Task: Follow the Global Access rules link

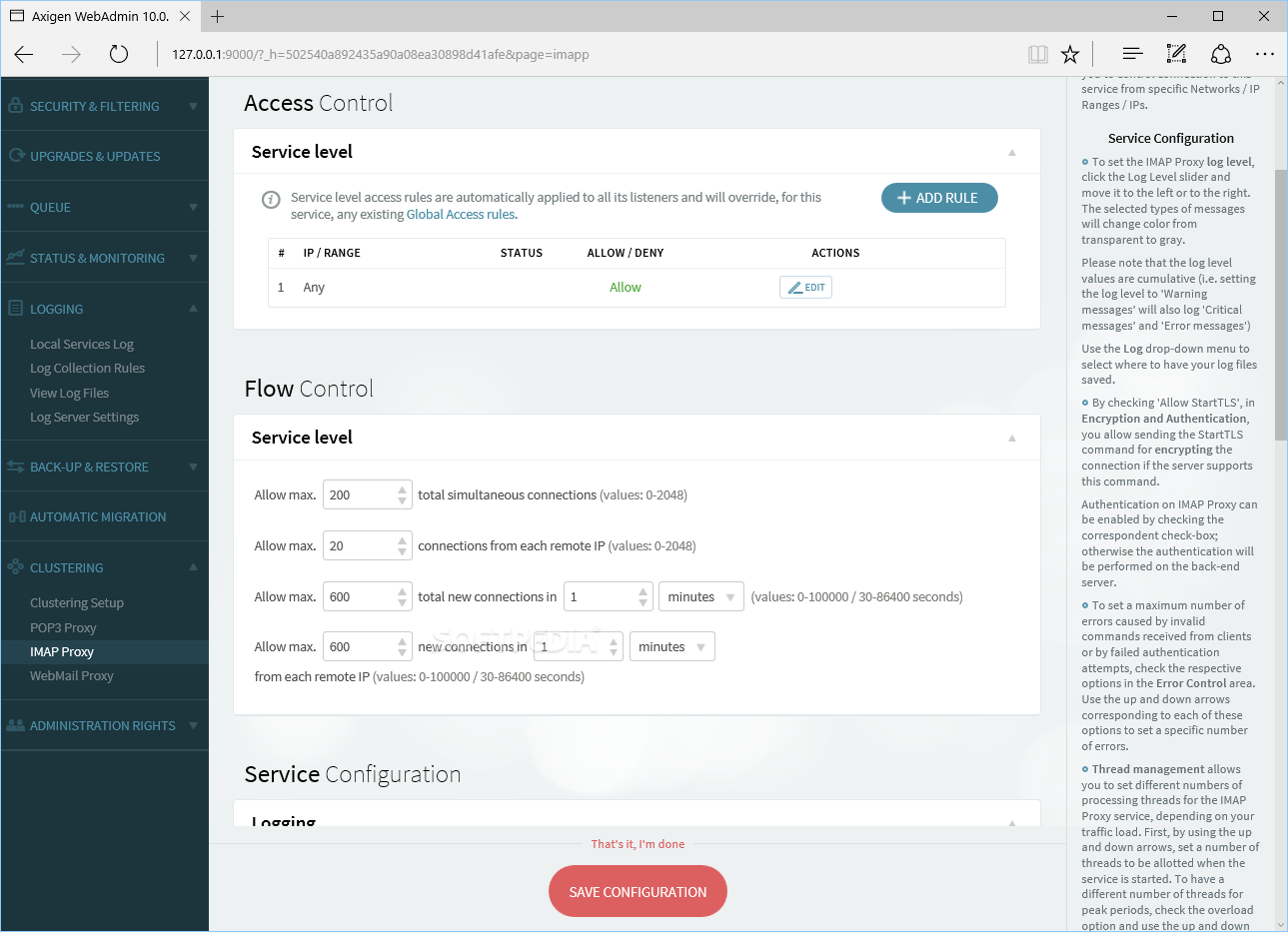Action: coord(461,214)
